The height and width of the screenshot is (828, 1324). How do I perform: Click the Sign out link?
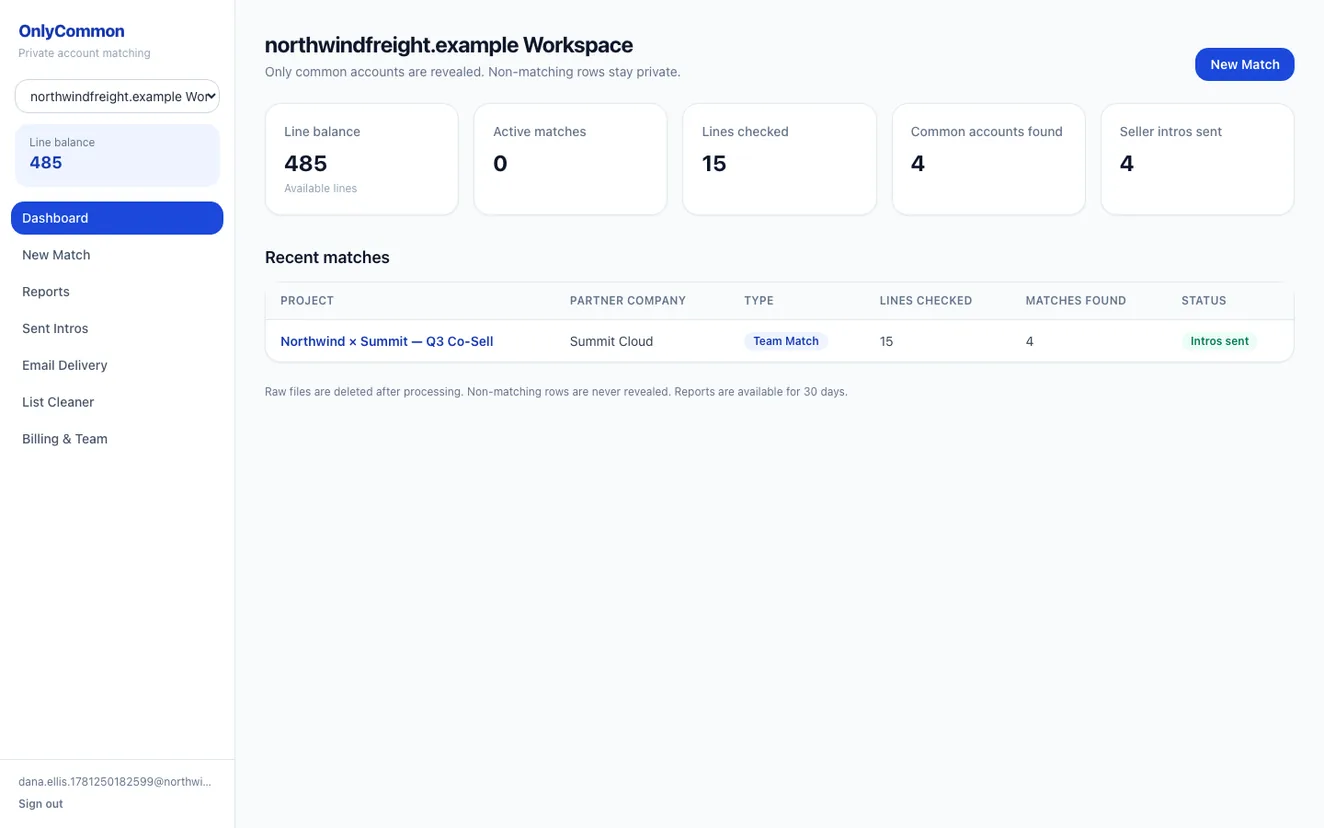coord(40,804)
